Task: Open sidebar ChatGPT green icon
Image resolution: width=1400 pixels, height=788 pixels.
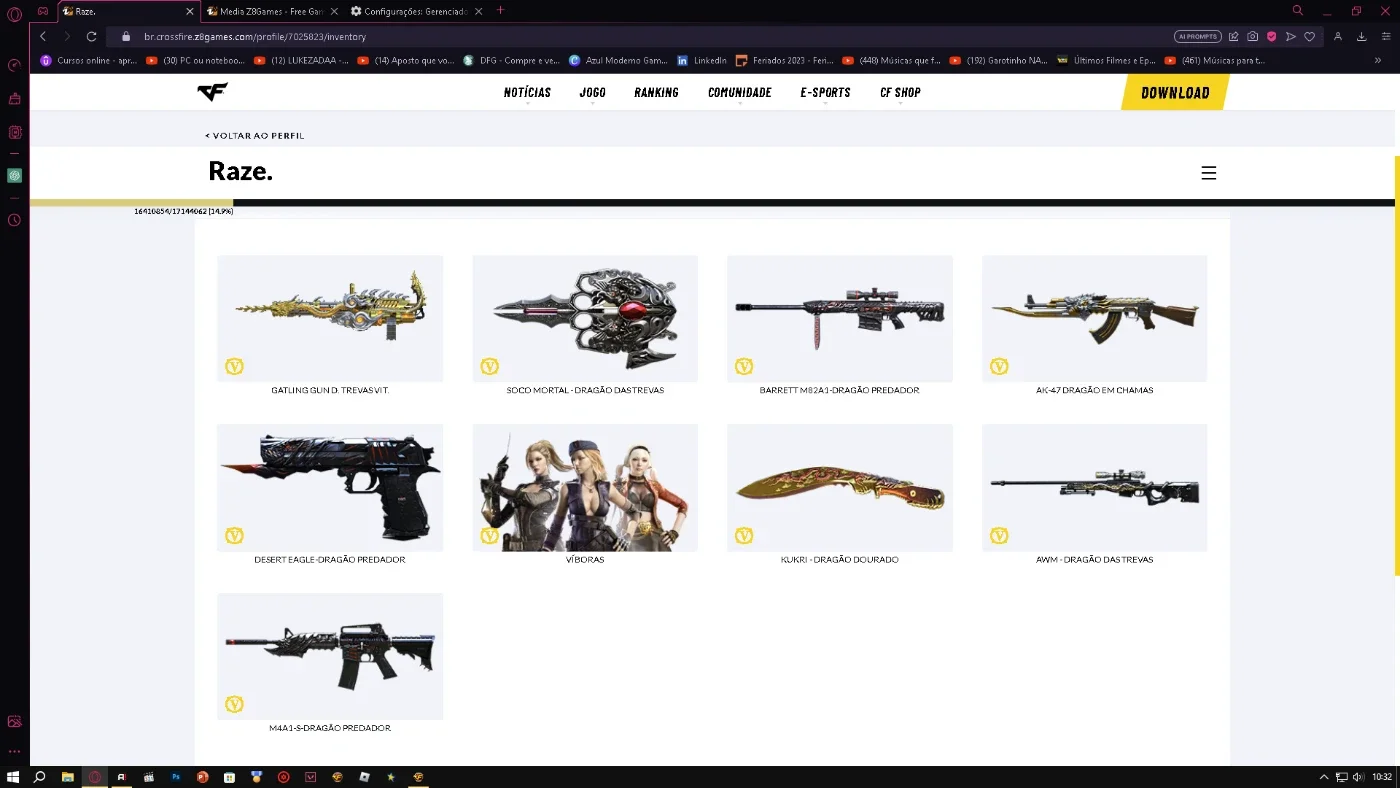Action: tap(14, 175)
